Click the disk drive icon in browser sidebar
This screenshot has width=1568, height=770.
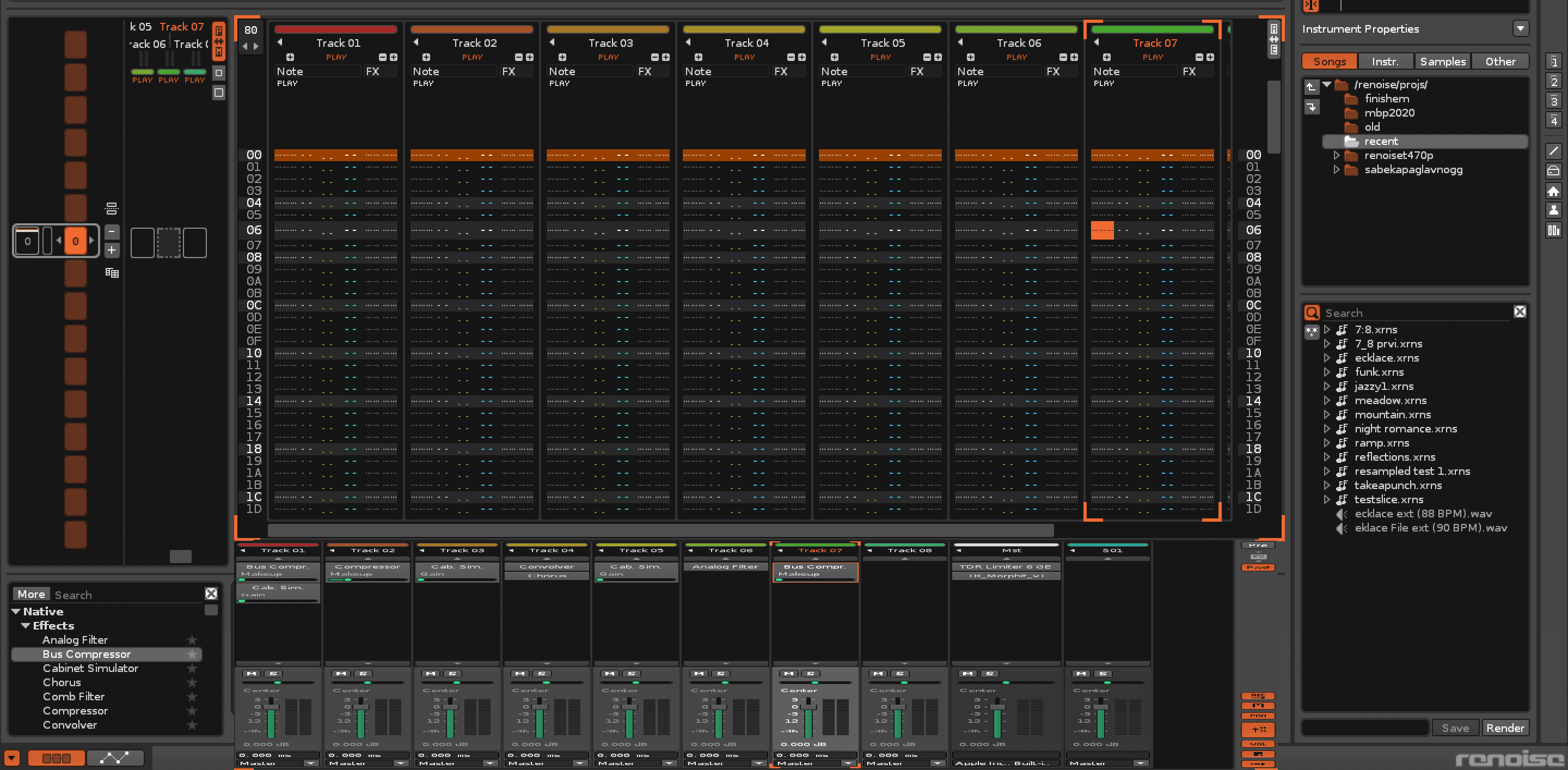1553,171
